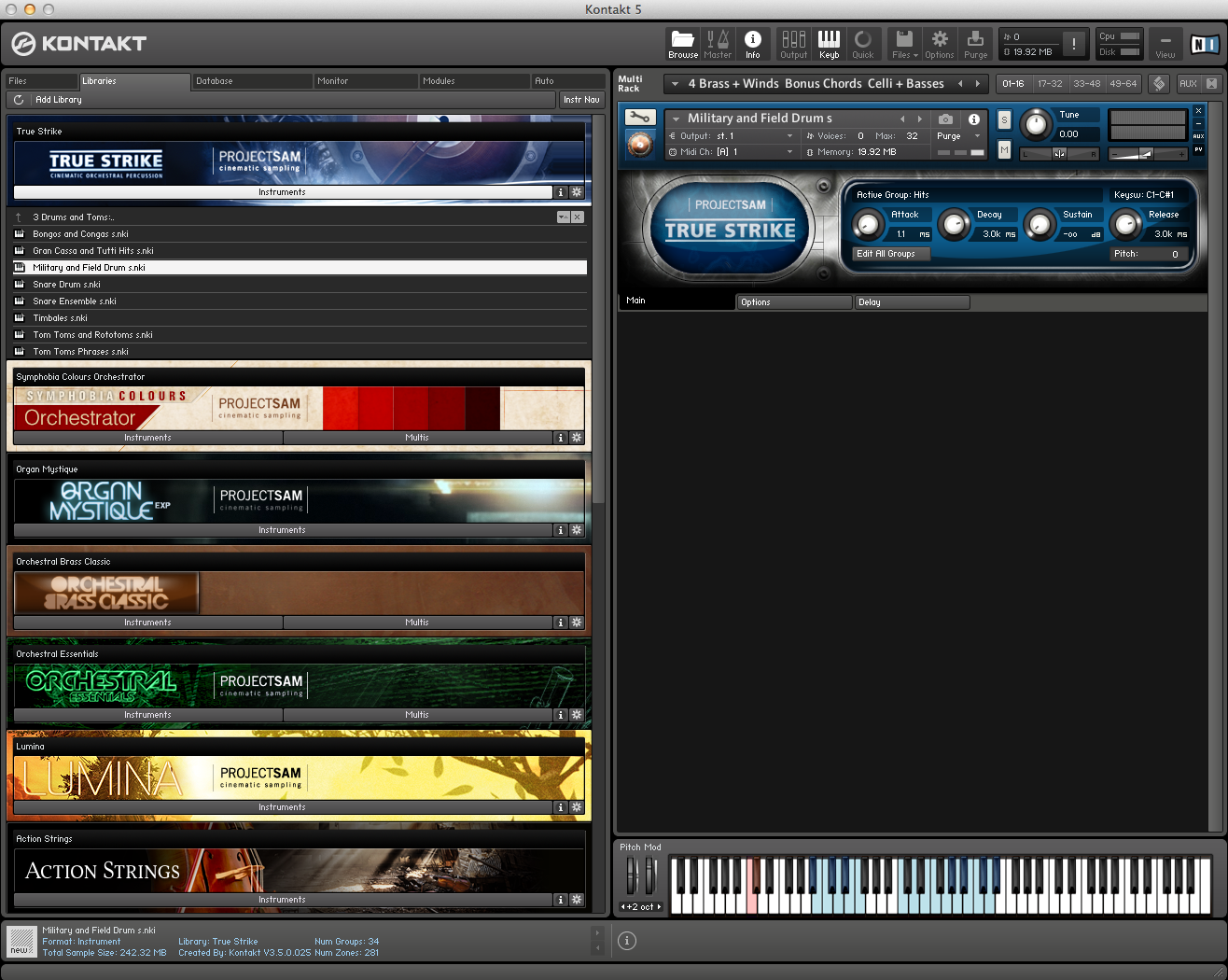Click the exclamation panic button

coord(1074,44)
